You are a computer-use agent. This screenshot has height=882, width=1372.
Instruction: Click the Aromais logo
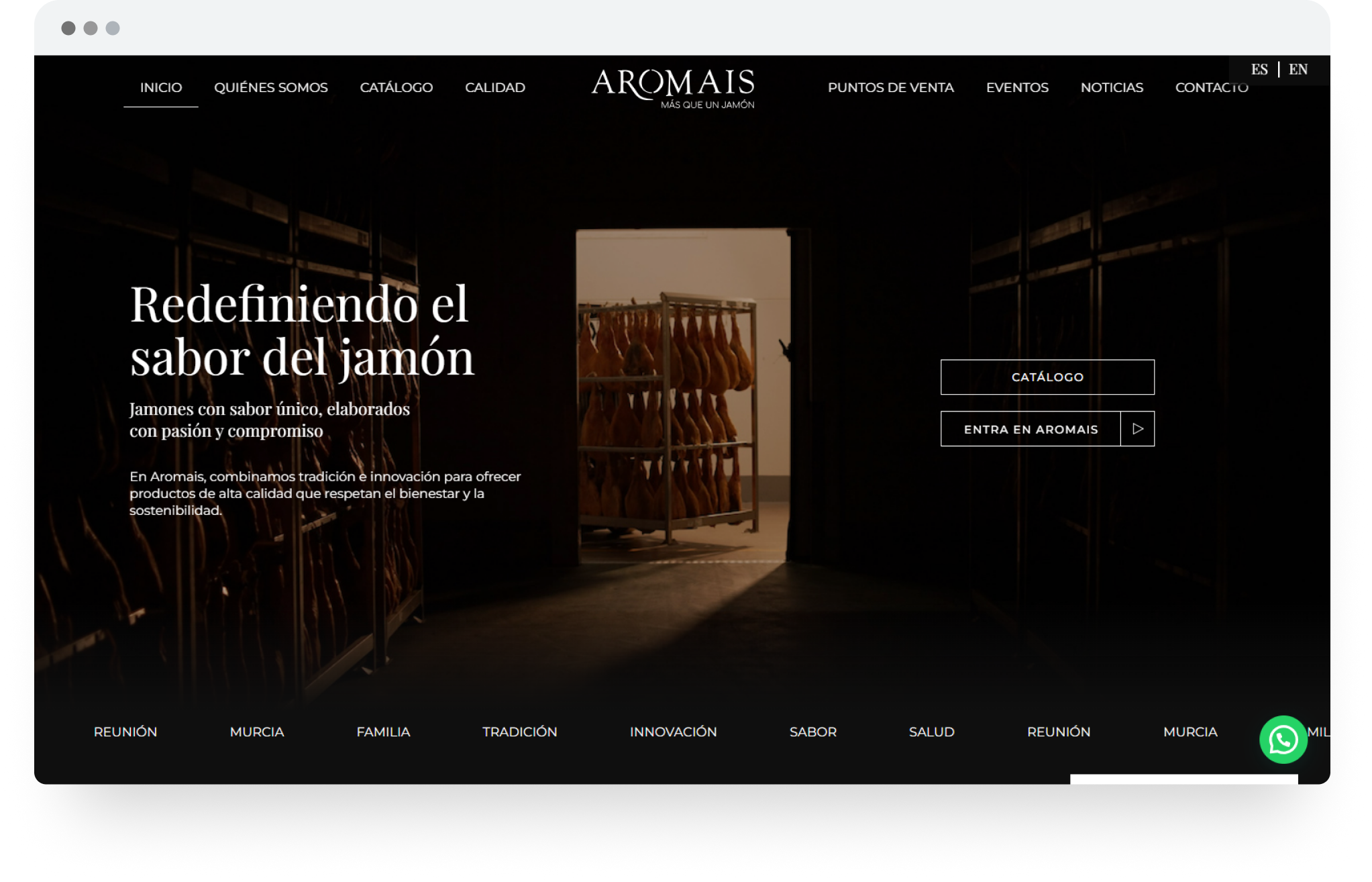[673, 89]
